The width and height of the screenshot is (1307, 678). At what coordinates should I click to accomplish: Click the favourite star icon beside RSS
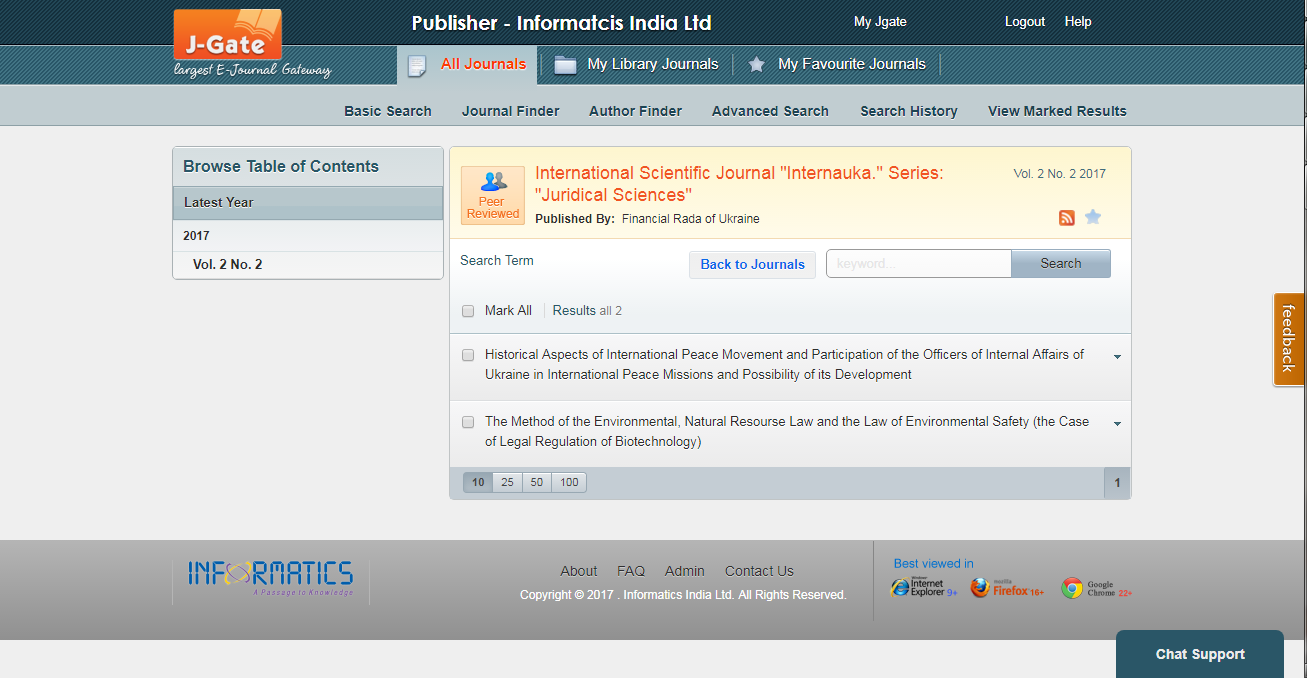click(1093, 217)
